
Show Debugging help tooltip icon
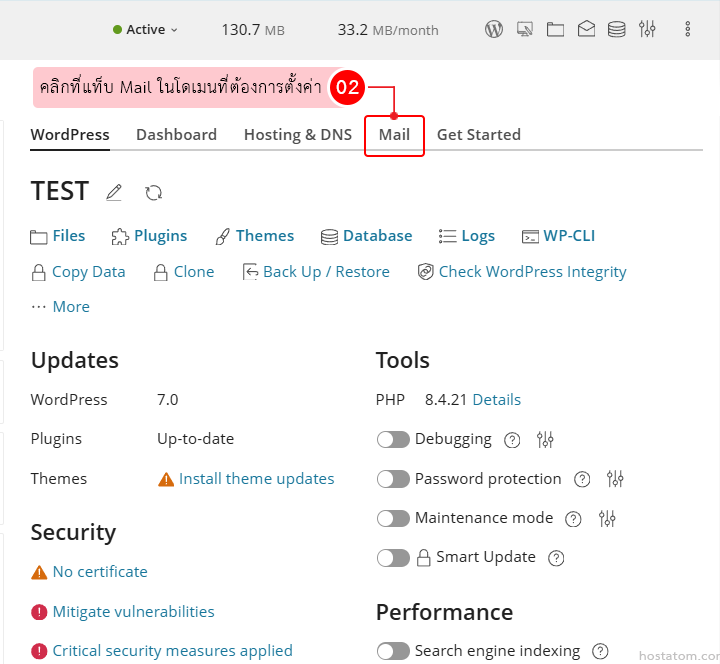(x=512, y=440)
